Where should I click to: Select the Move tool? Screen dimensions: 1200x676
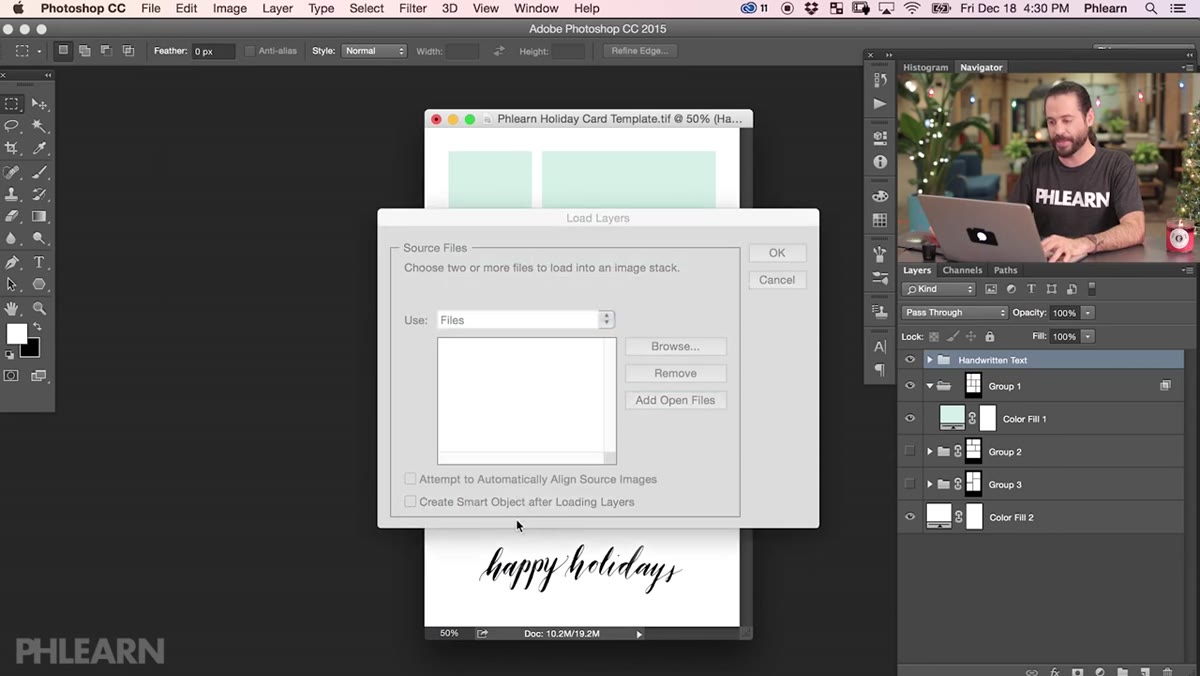39,103
